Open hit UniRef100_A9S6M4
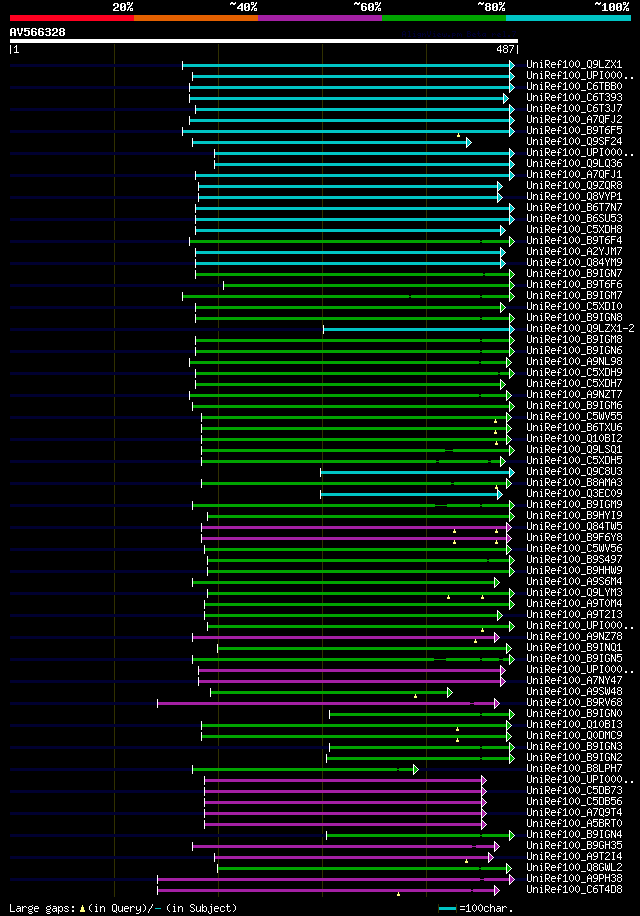Viewport: 640px width, 916px height. [574, 581]
